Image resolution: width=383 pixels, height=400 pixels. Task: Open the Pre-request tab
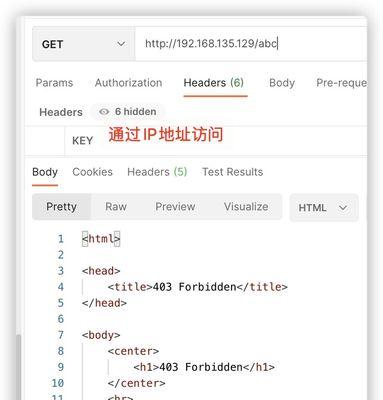341,83
